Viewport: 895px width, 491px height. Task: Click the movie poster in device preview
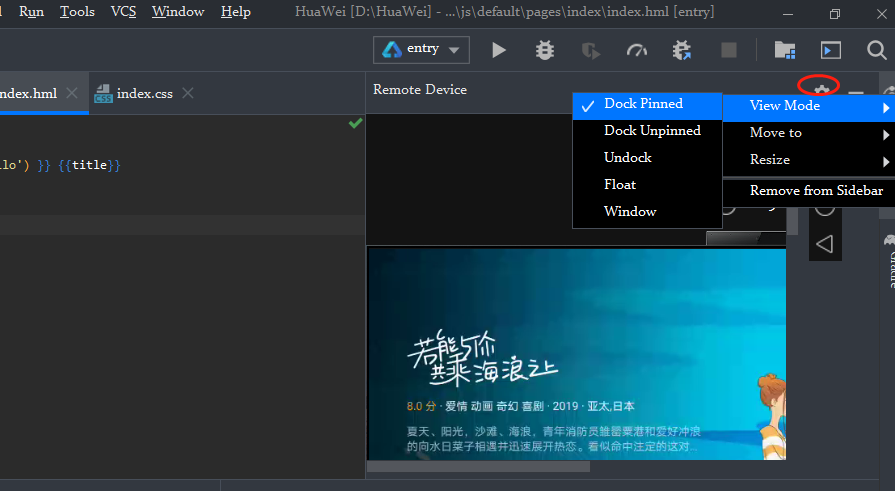coord(577,354)
